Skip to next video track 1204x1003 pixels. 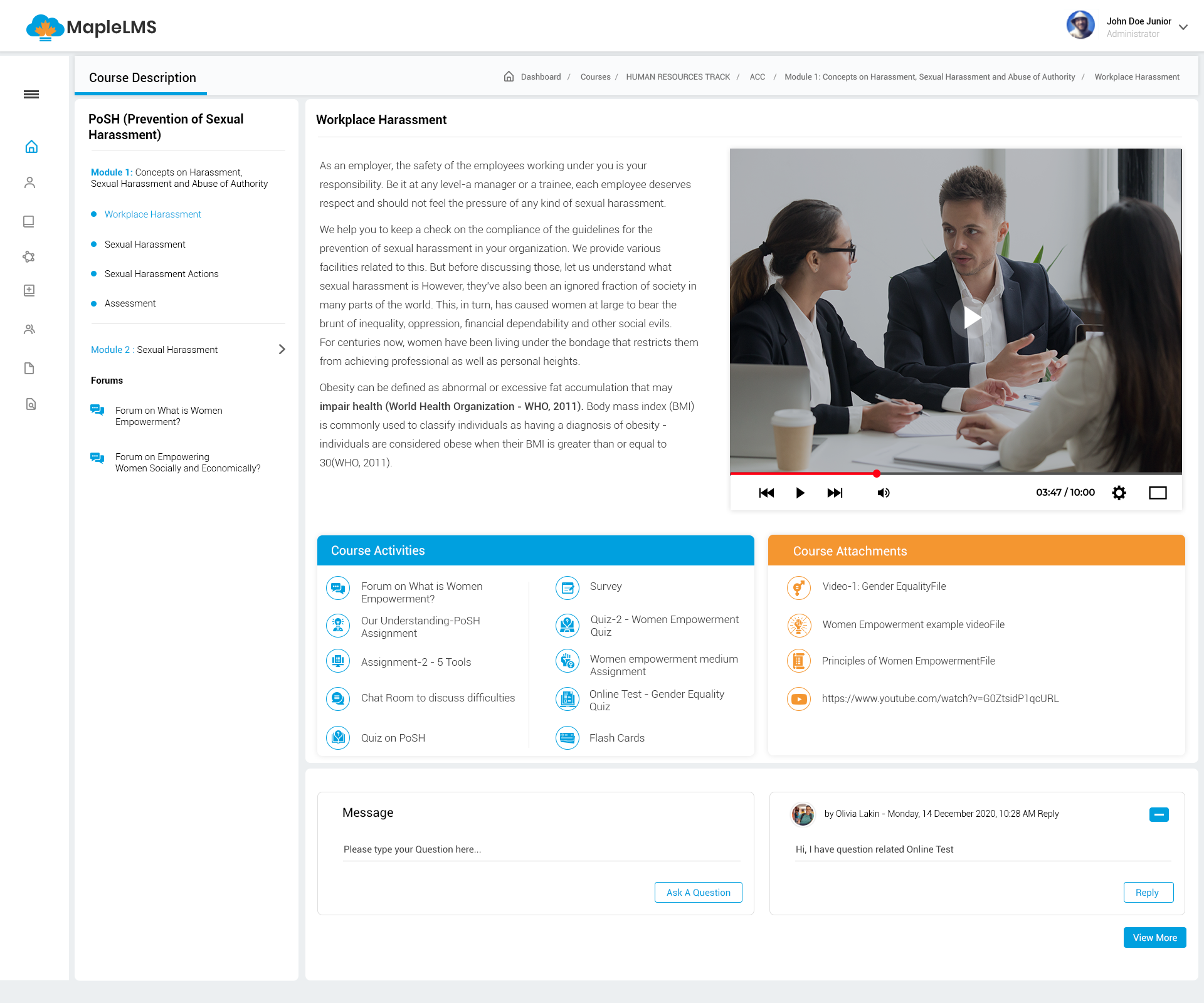(x=835, y=493)
